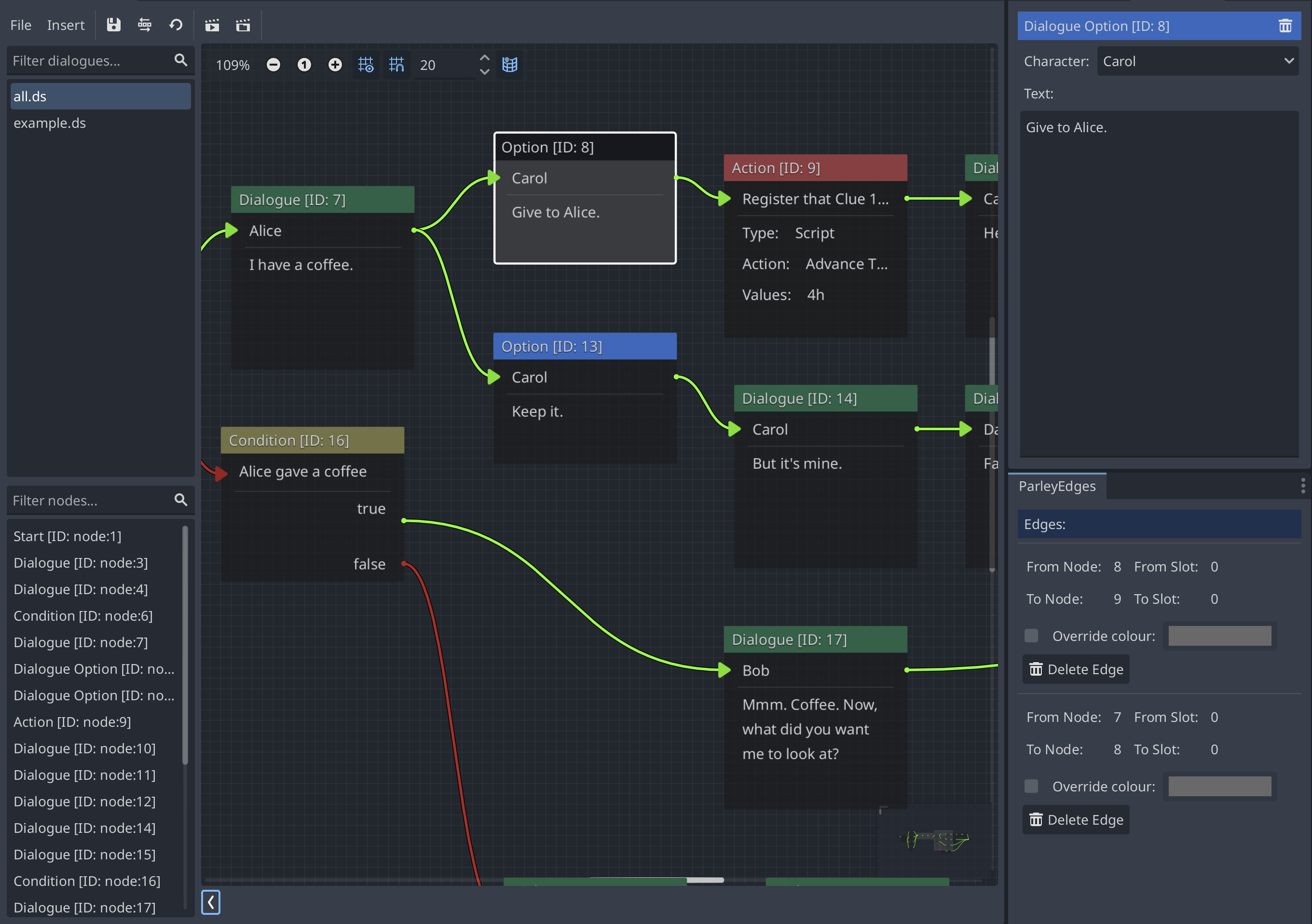Select the play dialogue icon in the toolbar
The height and width of the screenshot is (924, 1312).
(x=212, y=25)
